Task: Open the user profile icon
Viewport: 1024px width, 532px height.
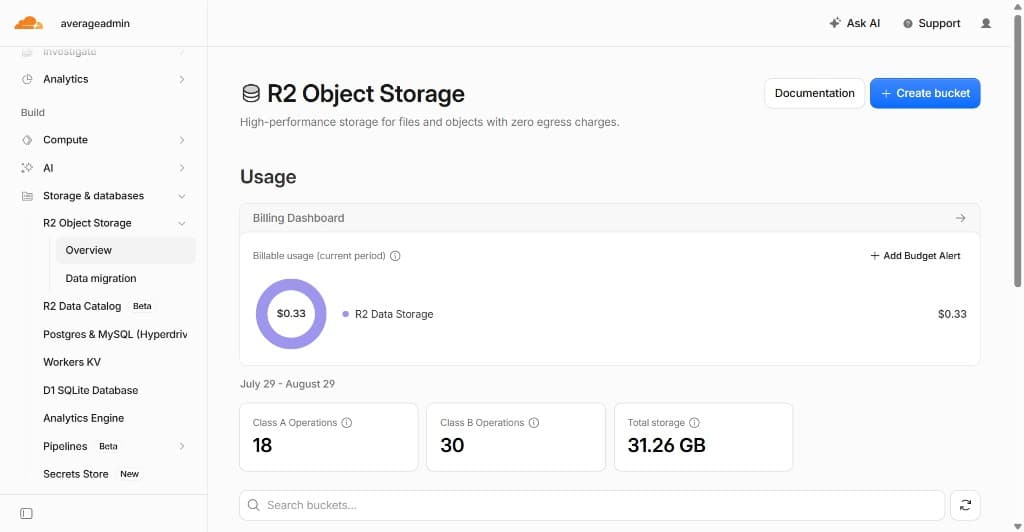Action: 986,23
